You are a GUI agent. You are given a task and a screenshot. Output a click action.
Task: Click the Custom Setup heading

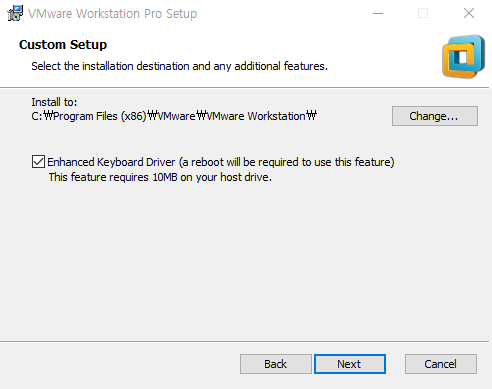63,45
